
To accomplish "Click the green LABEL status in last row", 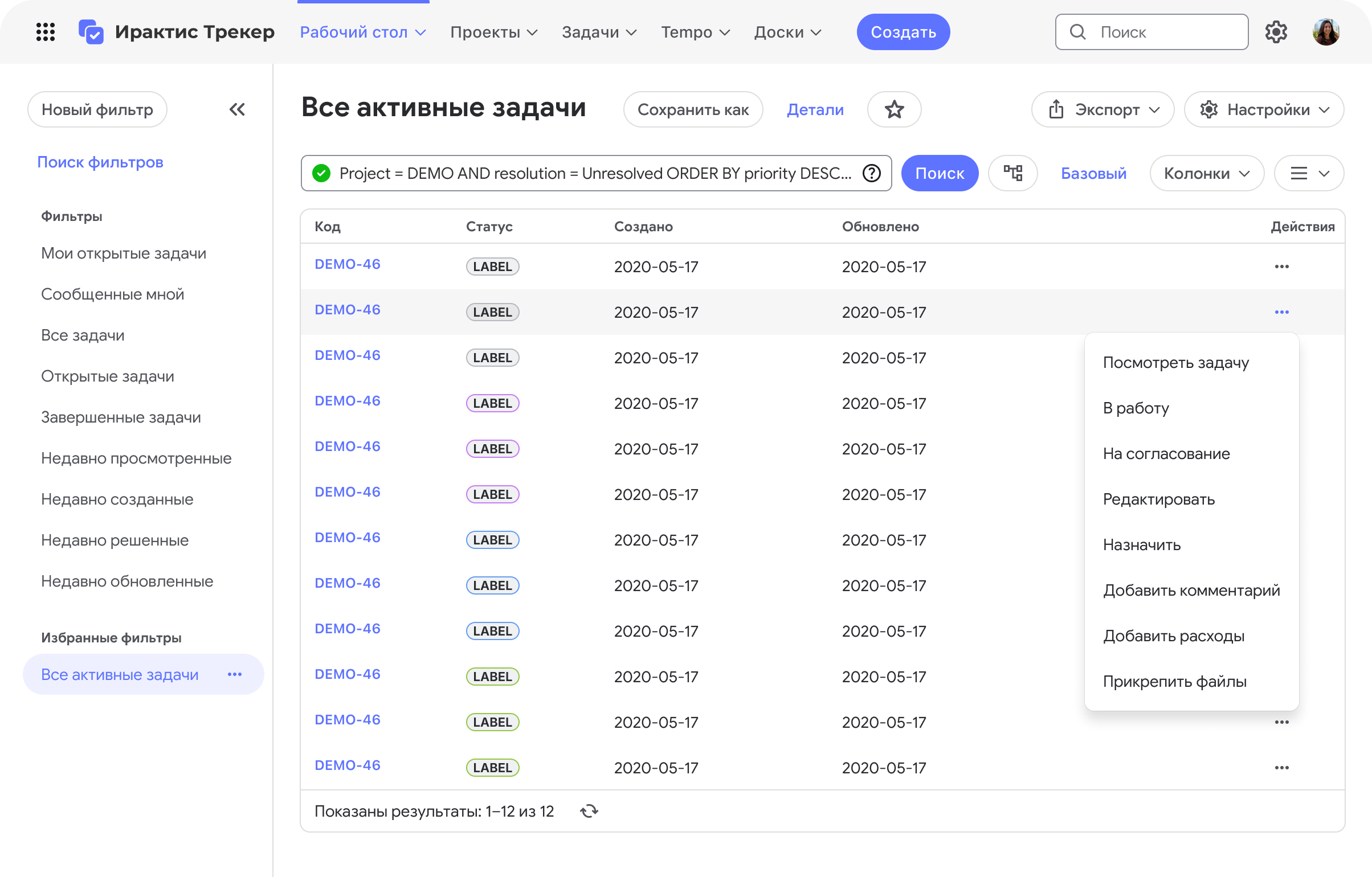I will pos(493,768).
